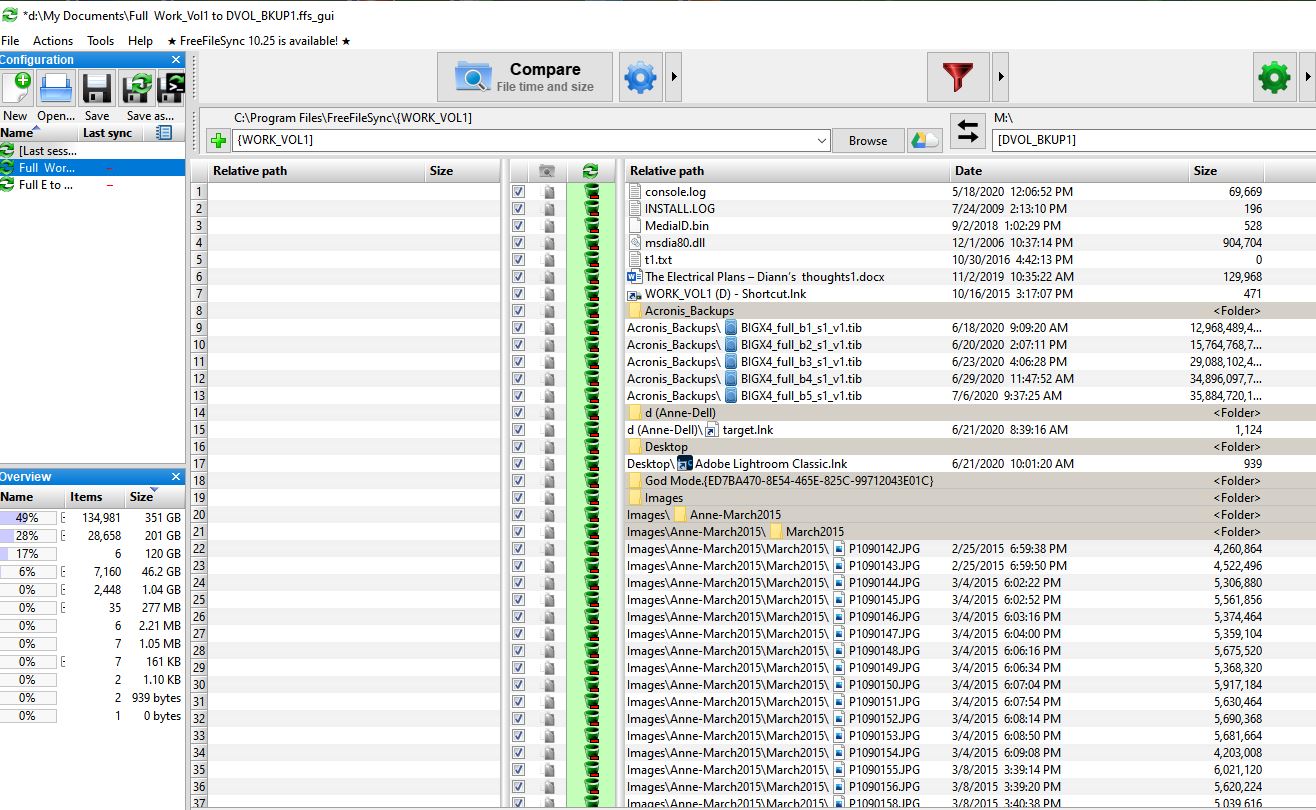Viewport: 1316px width, 810px height.
Task: Open the red funnel filter settings
Action: coord(957,77)
